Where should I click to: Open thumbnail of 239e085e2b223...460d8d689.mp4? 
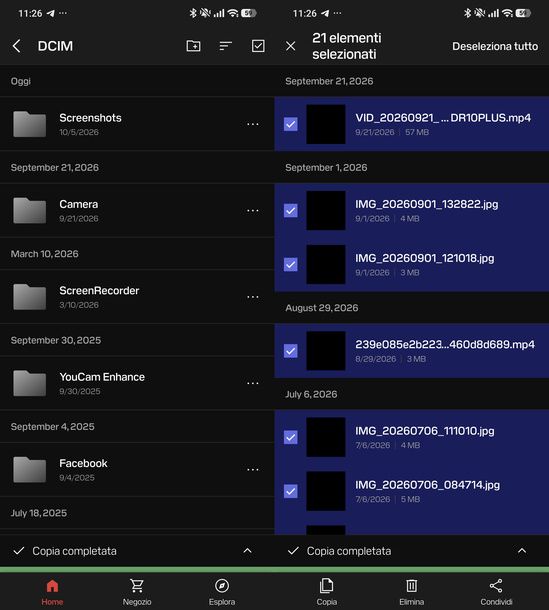[326, 351]
